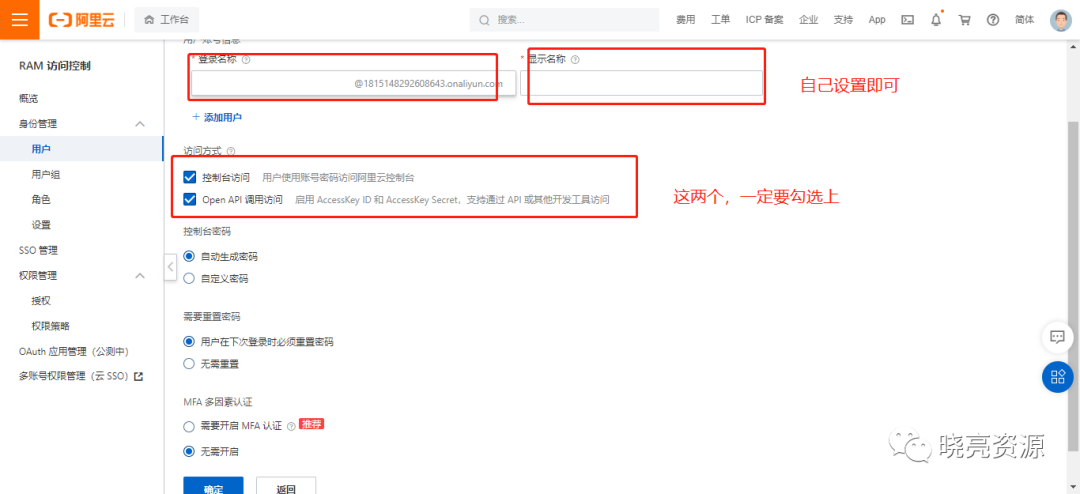Screen dimensions: 1080x494
Task: Collapse the sidebar with the arrow handle
Action: pos(170,267)
